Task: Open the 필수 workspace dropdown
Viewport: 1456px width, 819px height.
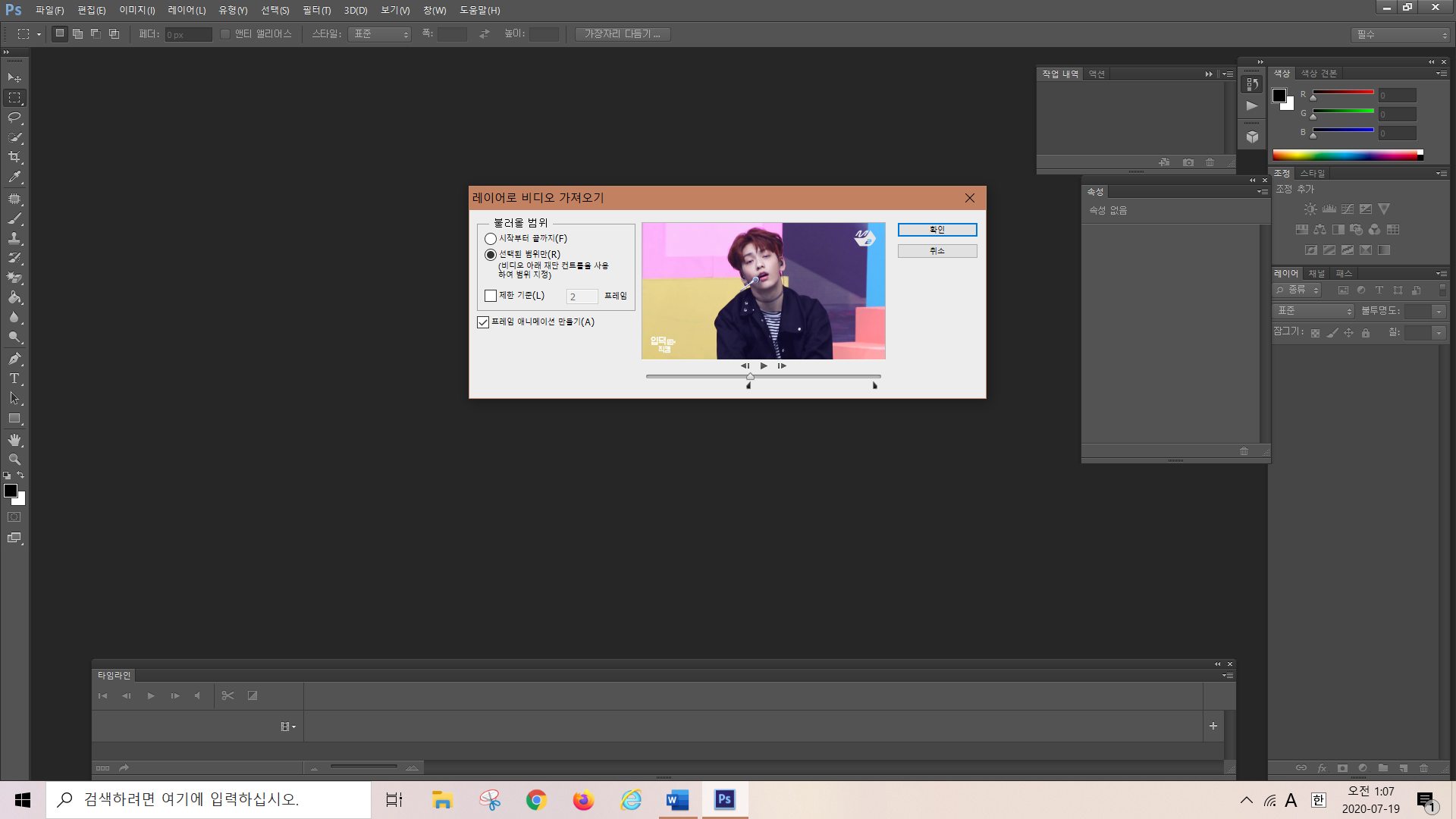Action: click(x=1400, y=35)
